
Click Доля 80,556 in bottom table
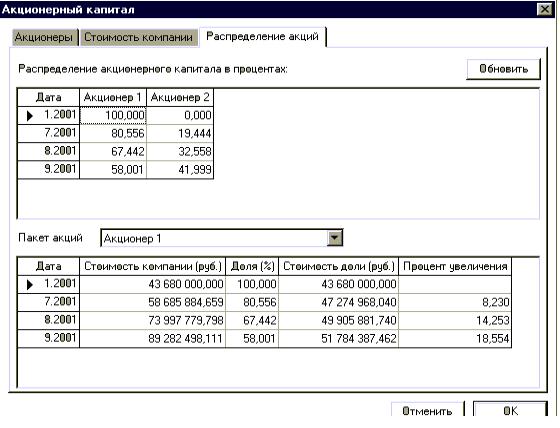tap(252, 303)
